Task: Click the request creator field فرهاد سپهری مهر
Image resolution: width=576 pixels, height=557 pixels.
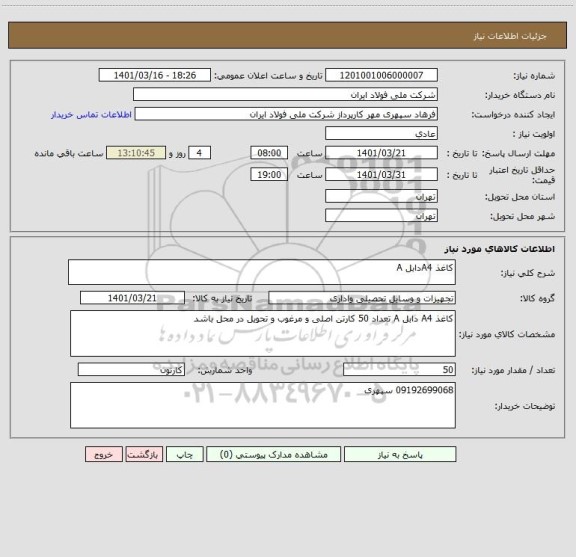Action: click(x=286, y=114)
